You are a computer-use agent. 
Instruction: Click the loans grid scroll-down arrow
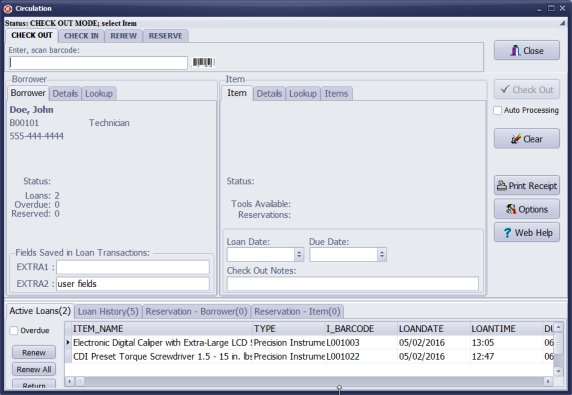[x=558, y=371]
